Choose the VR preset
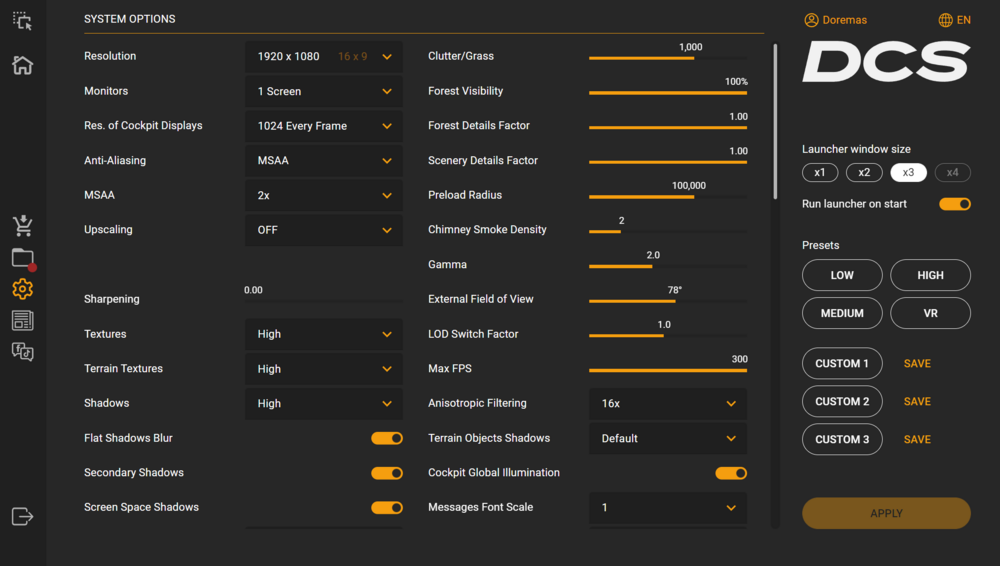The height and width of the screenshot is (566, 1000). pos(930,313)
